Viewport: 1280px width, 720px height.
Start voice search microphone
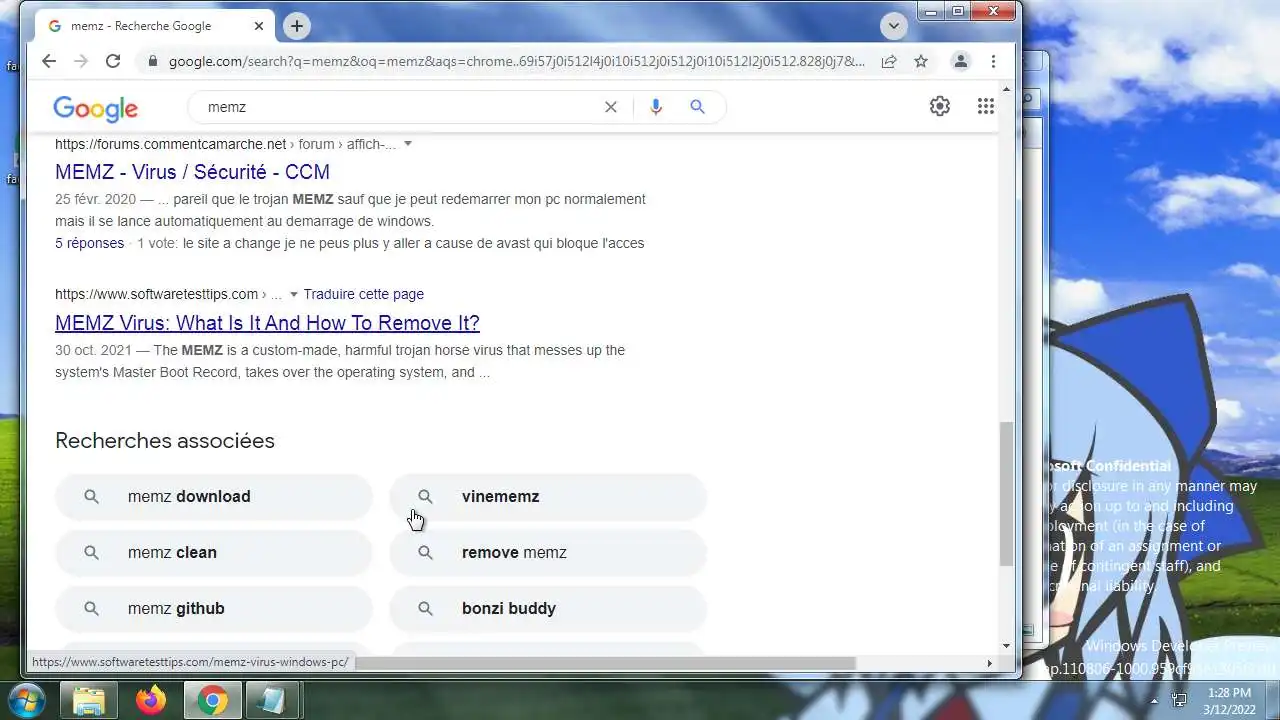click(656, 107)
